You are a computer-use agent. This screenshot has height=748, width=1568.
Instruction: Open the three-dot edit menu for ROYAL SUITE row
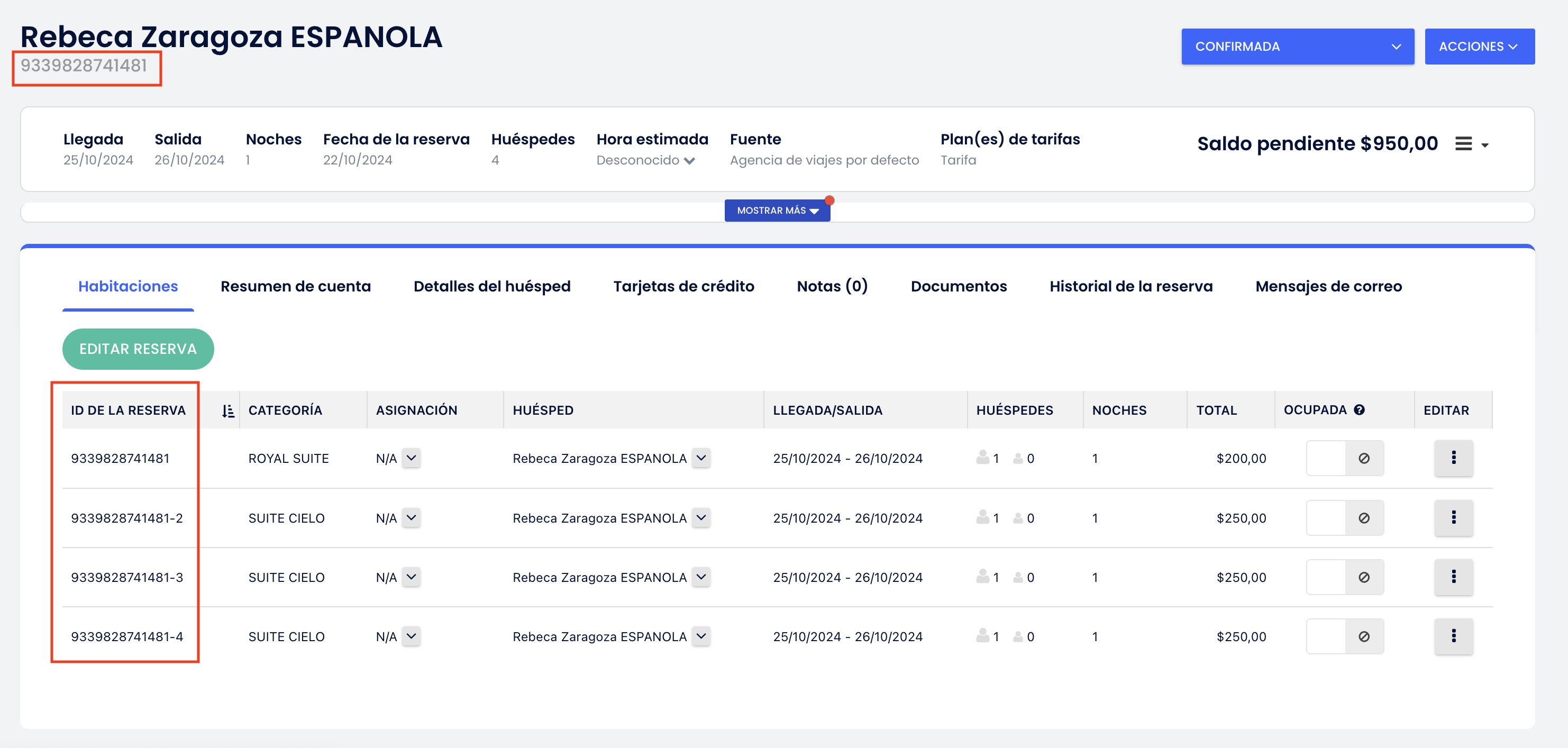pyautogui.click(x=1453, y=458)
